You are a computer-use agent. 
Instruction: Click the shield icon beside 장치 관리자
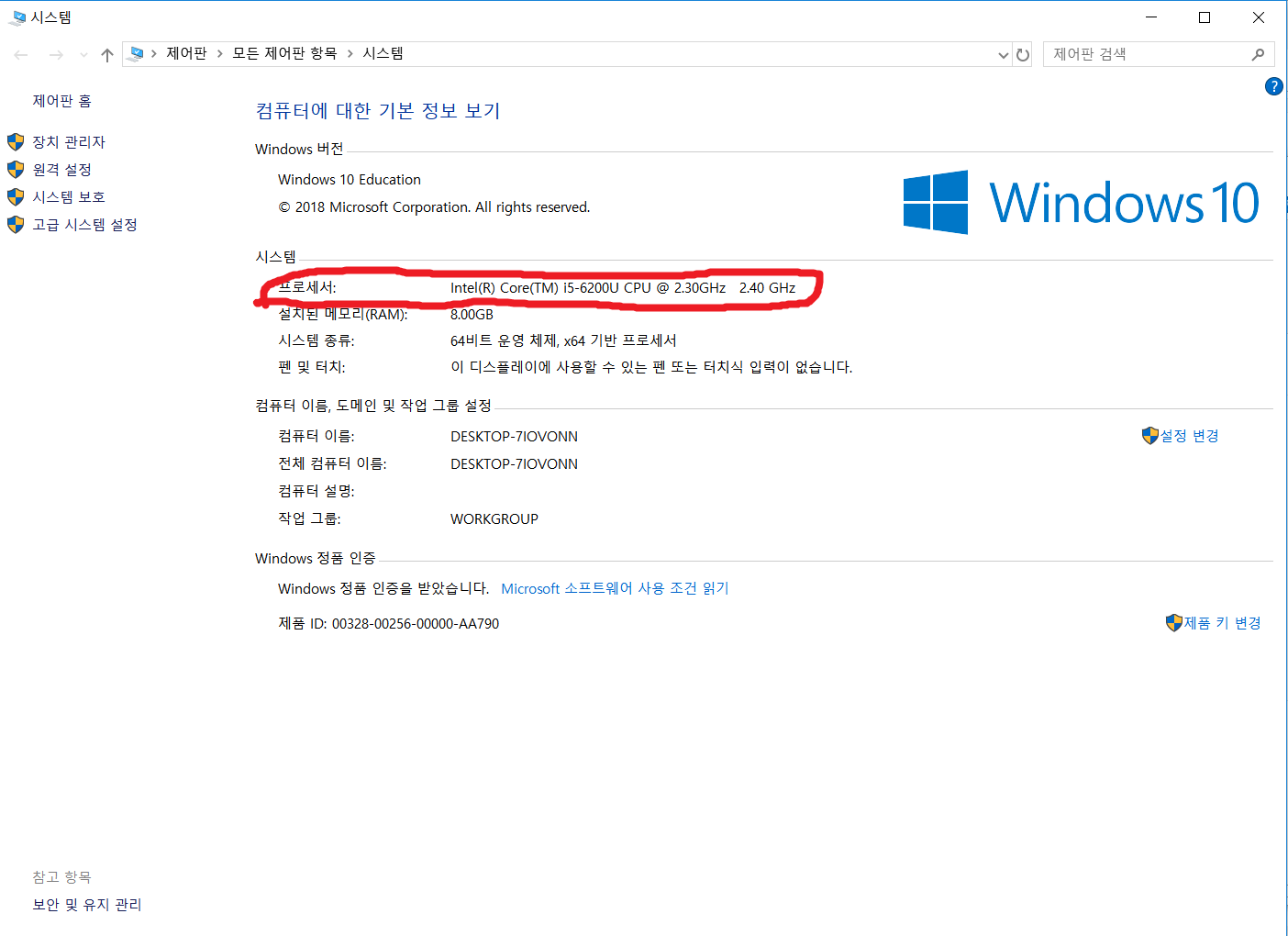(x=16, y=142)
